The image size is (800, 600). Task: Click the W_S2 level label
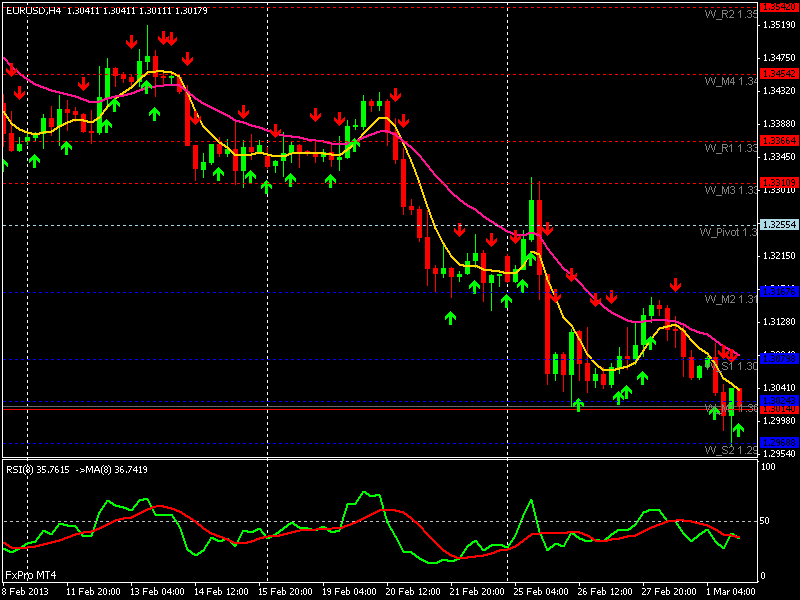pyautogui.click(x=731, y=450)
